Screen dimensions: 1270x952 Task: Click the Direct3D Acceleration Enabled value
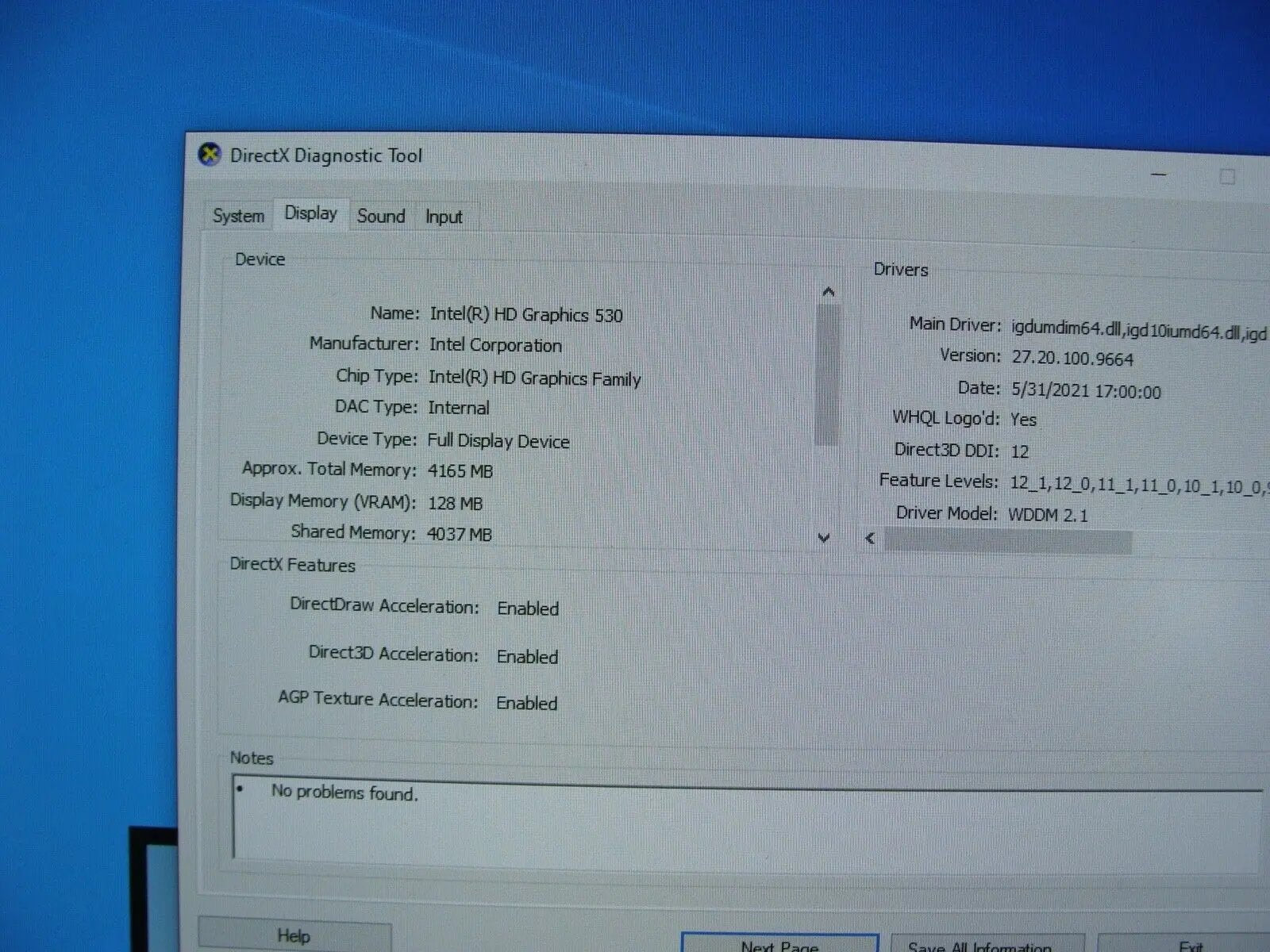527,657
